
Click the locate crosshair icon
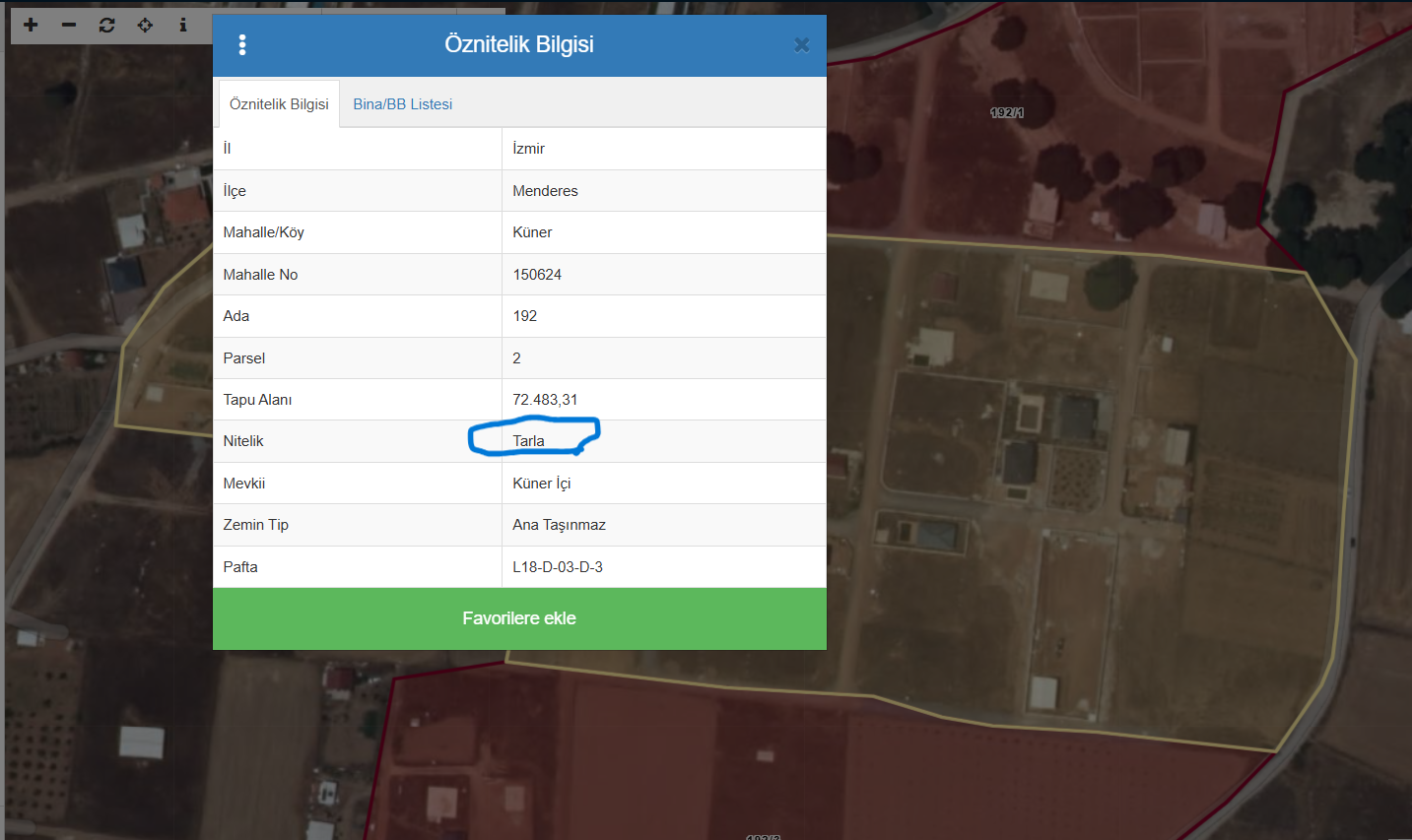tap(145, 25)
